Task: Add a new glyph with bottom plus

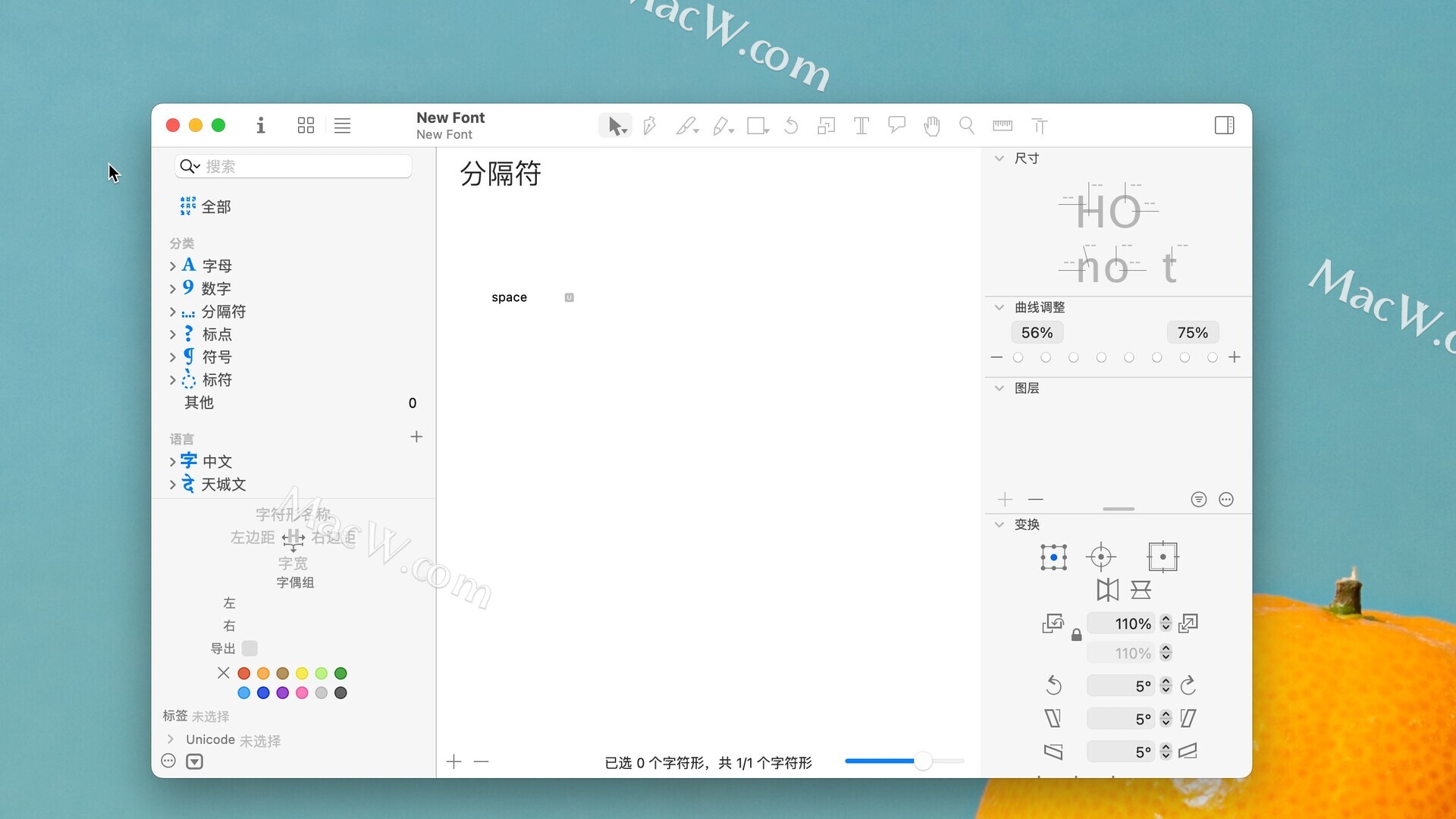Action: (x=453, y=761)
